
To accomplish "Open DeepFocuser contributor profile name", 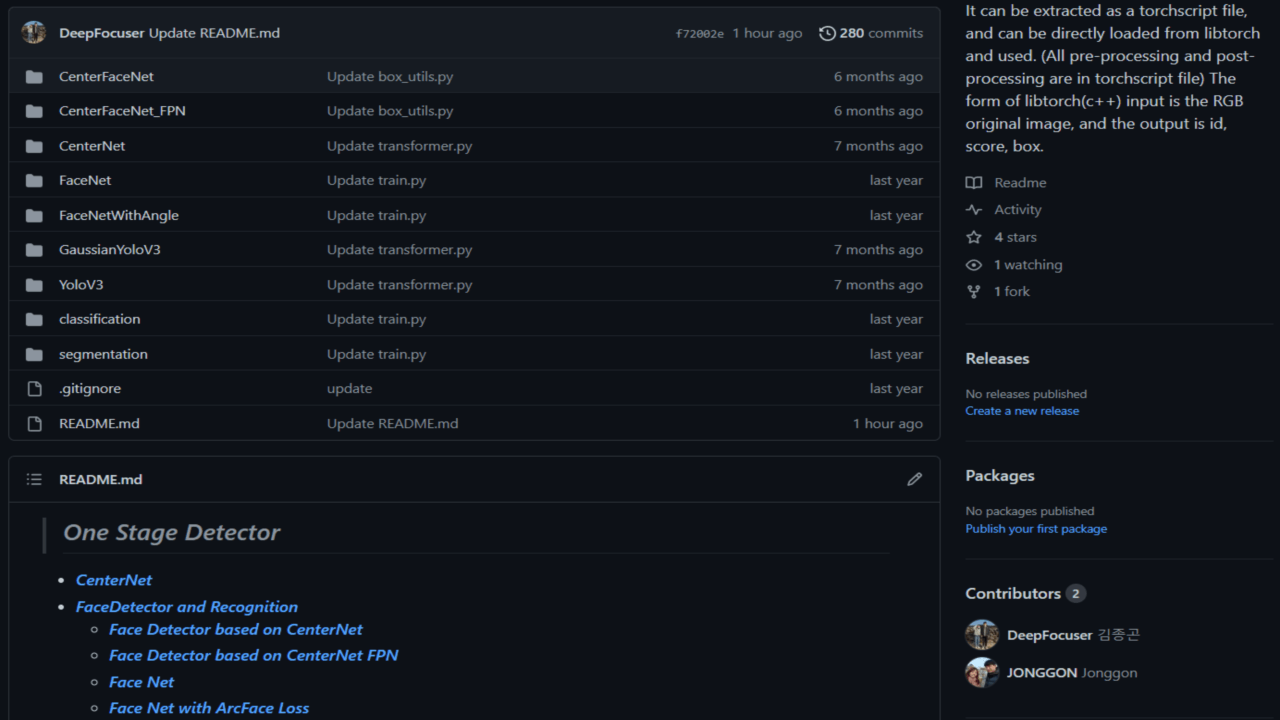I will pyautogui.click(x=1050, y=635).
